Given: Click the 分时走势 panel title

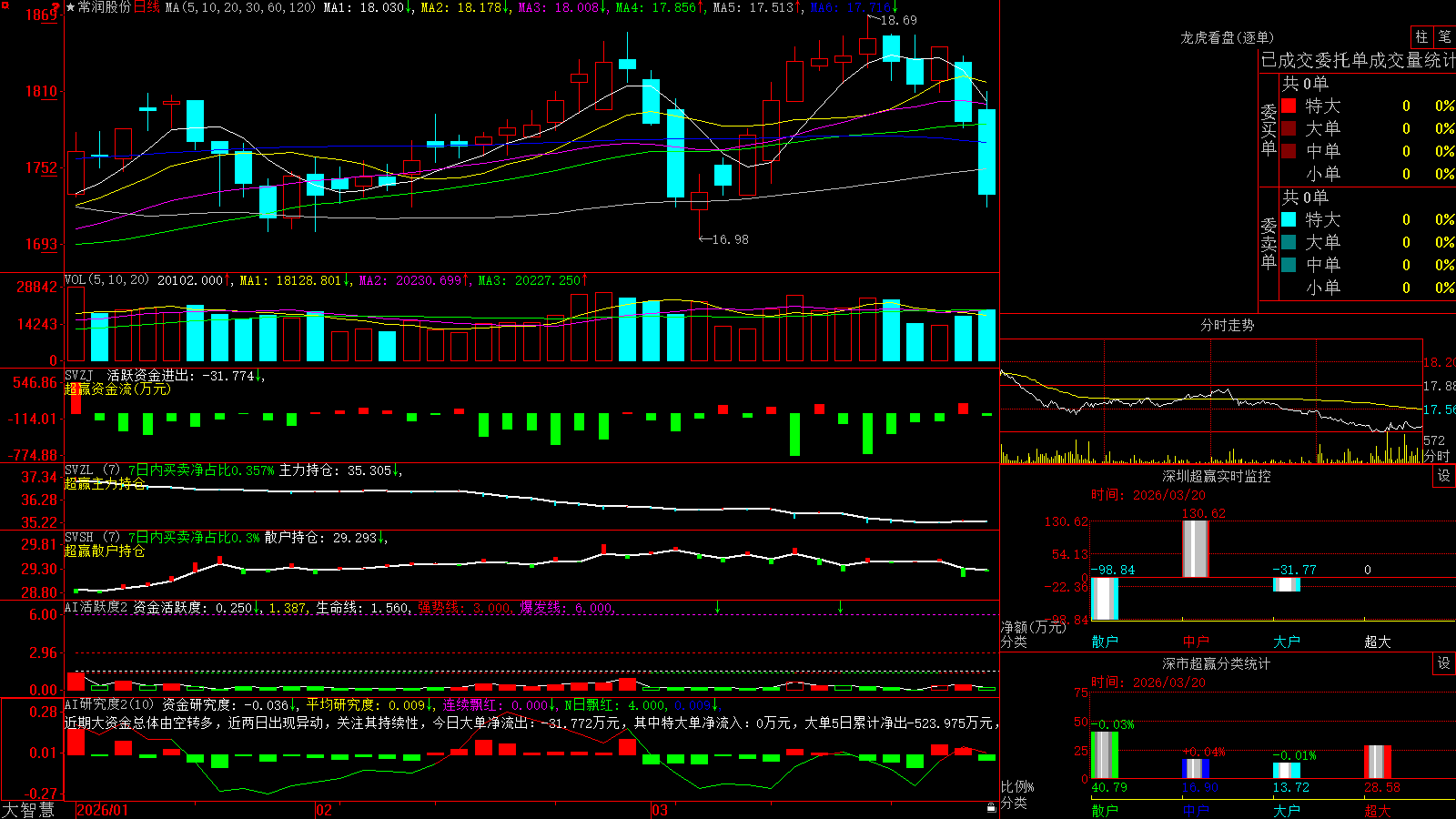Looking at the screenshot, I should coord(1227,325).
